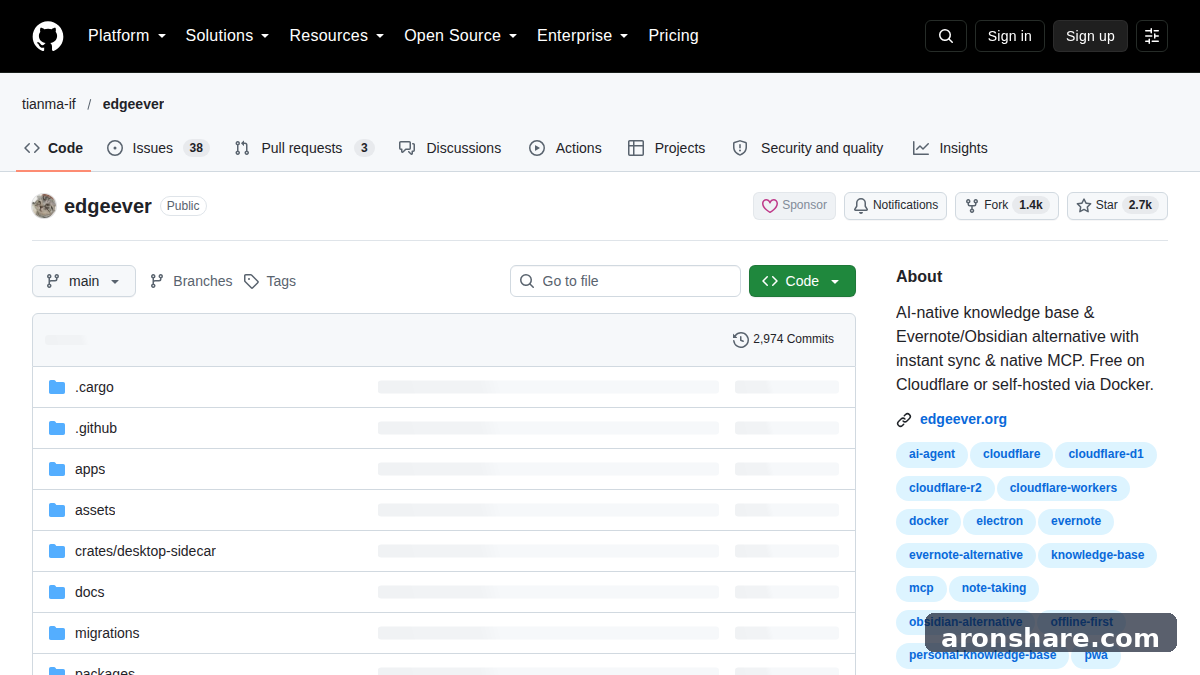Switch to the Pull requests tab

(304, 148)
